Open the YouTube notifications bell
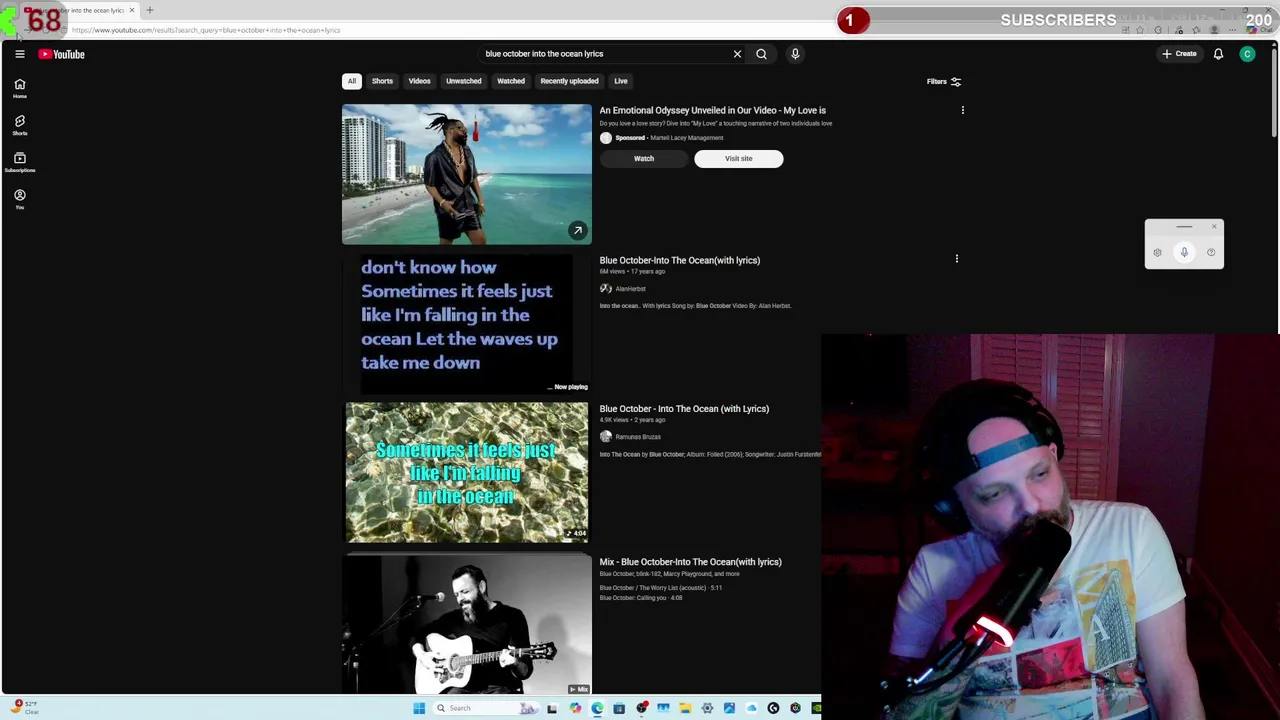This screenshot has width=1280, height=720. point(1218,54)
